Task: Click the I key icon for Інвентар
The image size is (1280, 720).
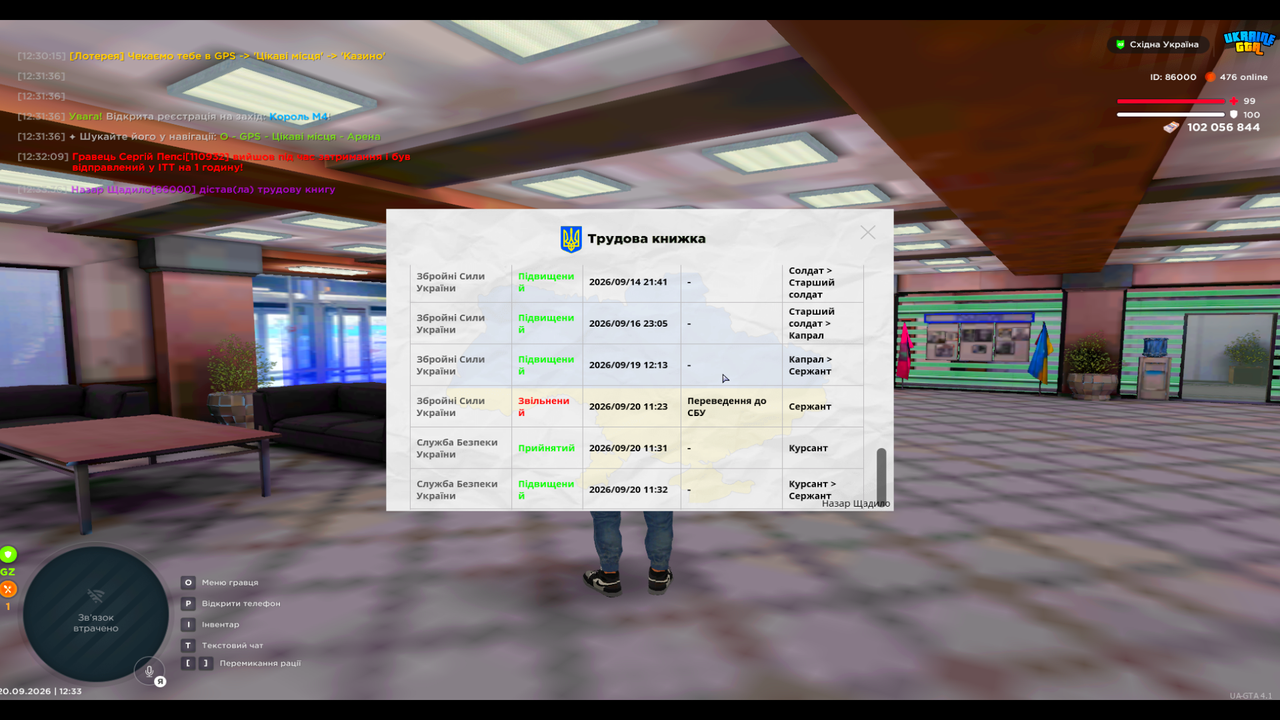Action: [x=188, y=624]
